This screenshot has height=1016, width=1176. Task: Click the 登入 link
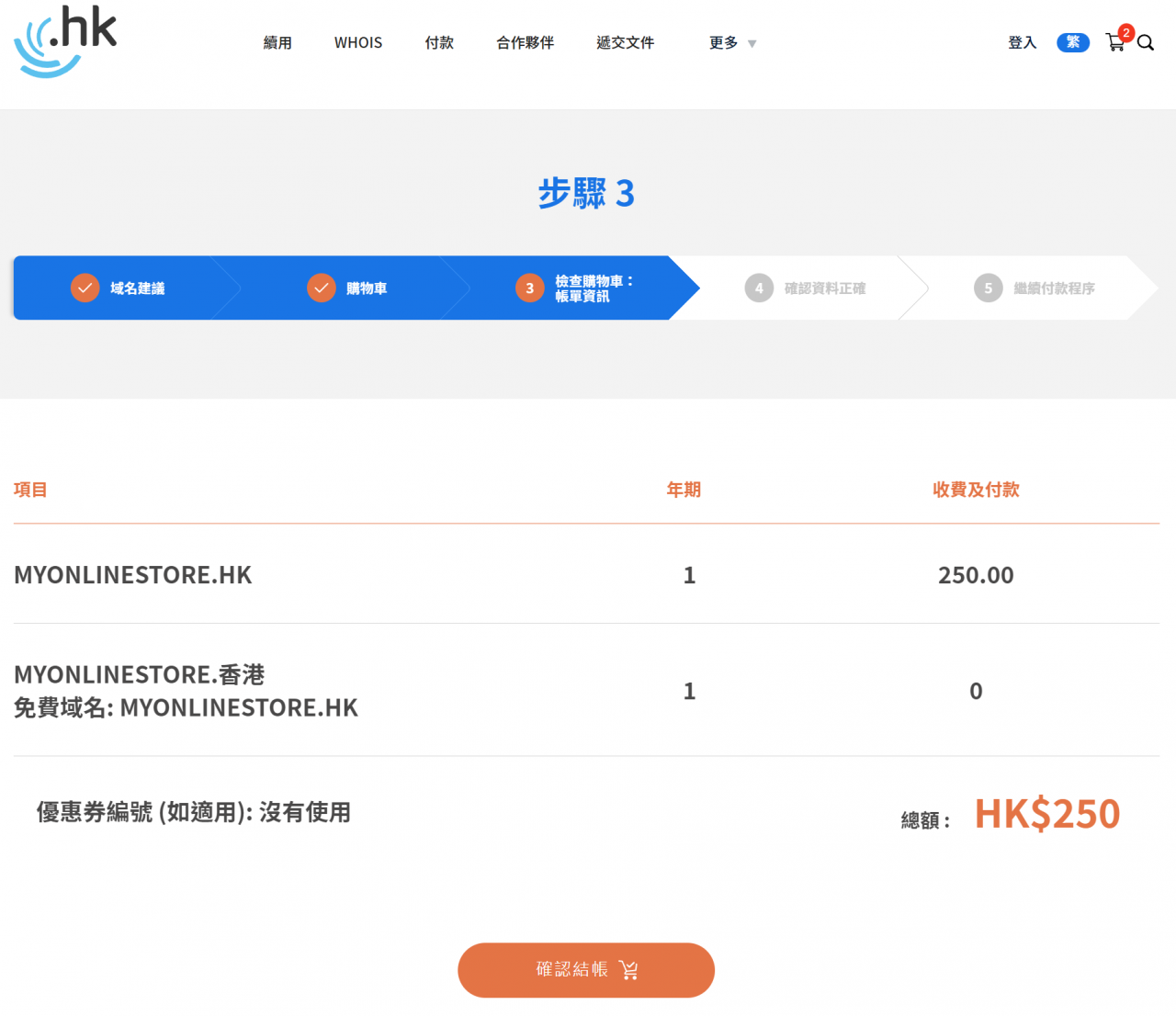[1022, 42]
